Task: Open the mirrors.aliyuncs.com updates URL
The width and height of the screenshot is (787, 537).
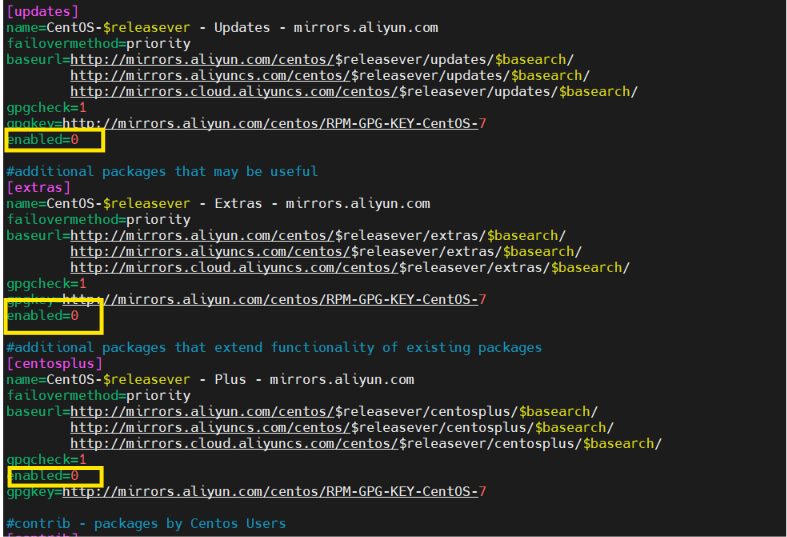Action: click(x=330, y=76)
